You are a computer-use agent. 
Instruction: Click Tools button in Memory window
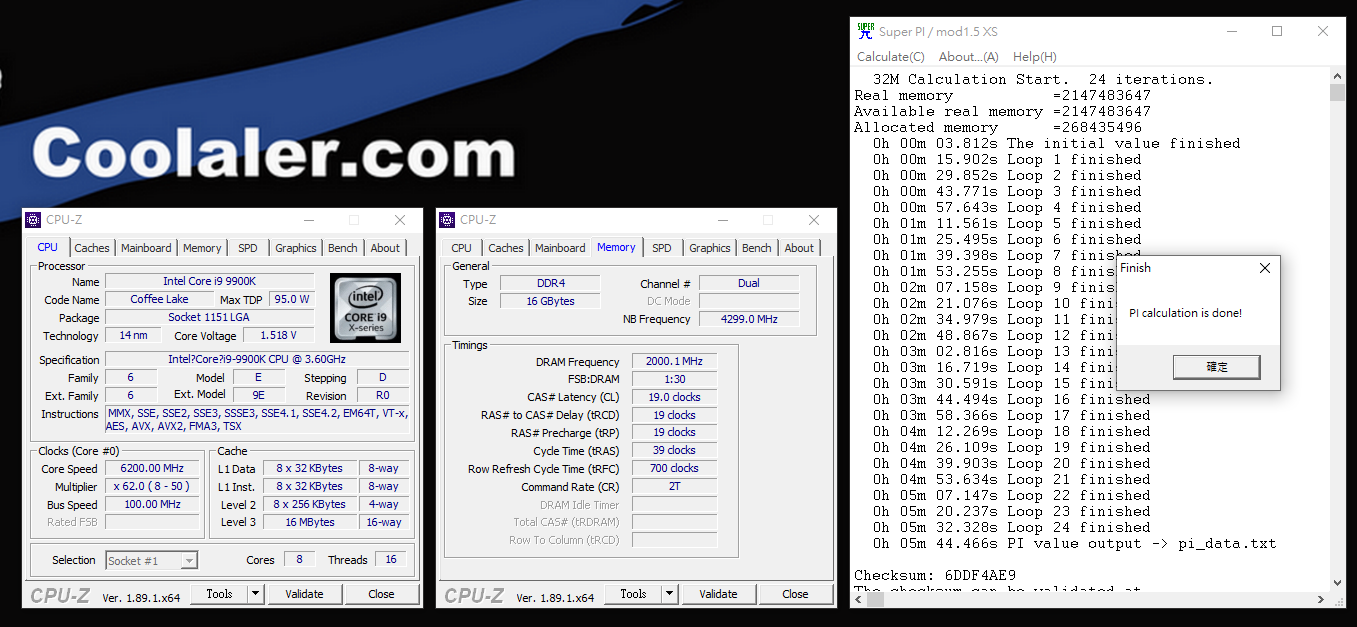pyautogui.click(x=633, y=594)
